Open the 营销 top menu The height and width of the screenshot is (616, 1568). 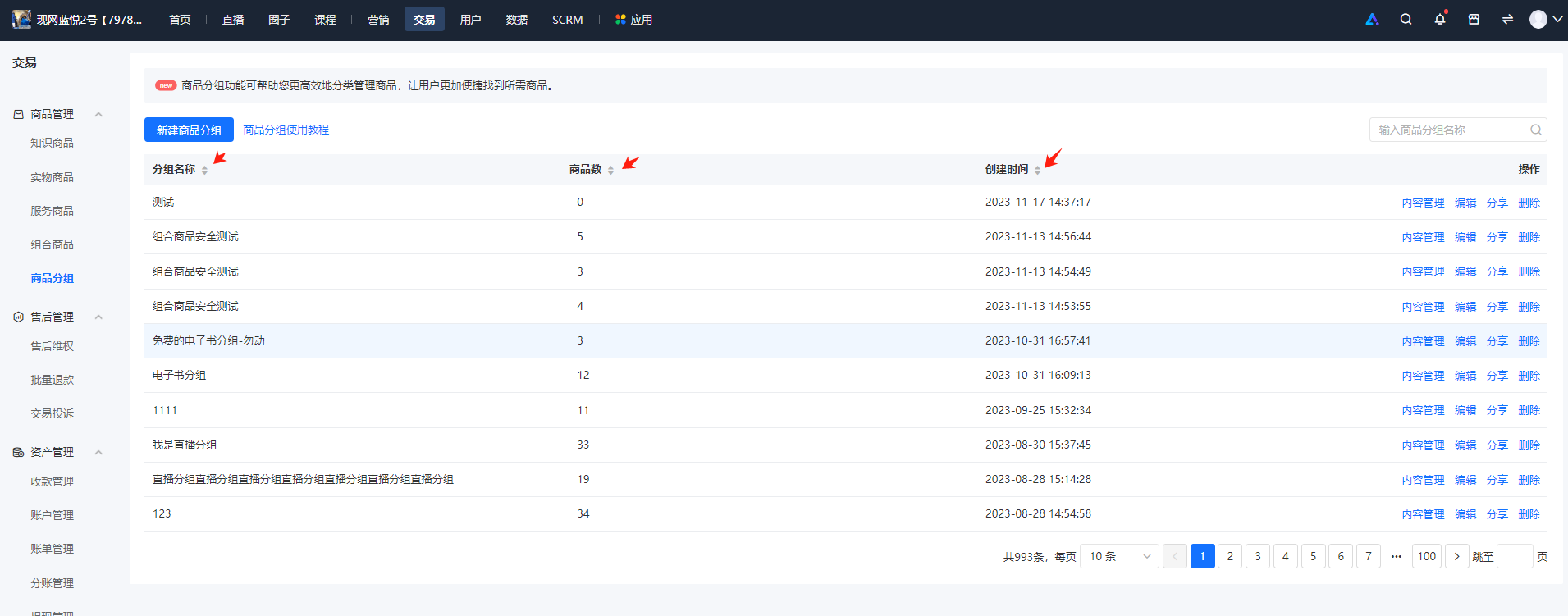(x=378, y=19)
